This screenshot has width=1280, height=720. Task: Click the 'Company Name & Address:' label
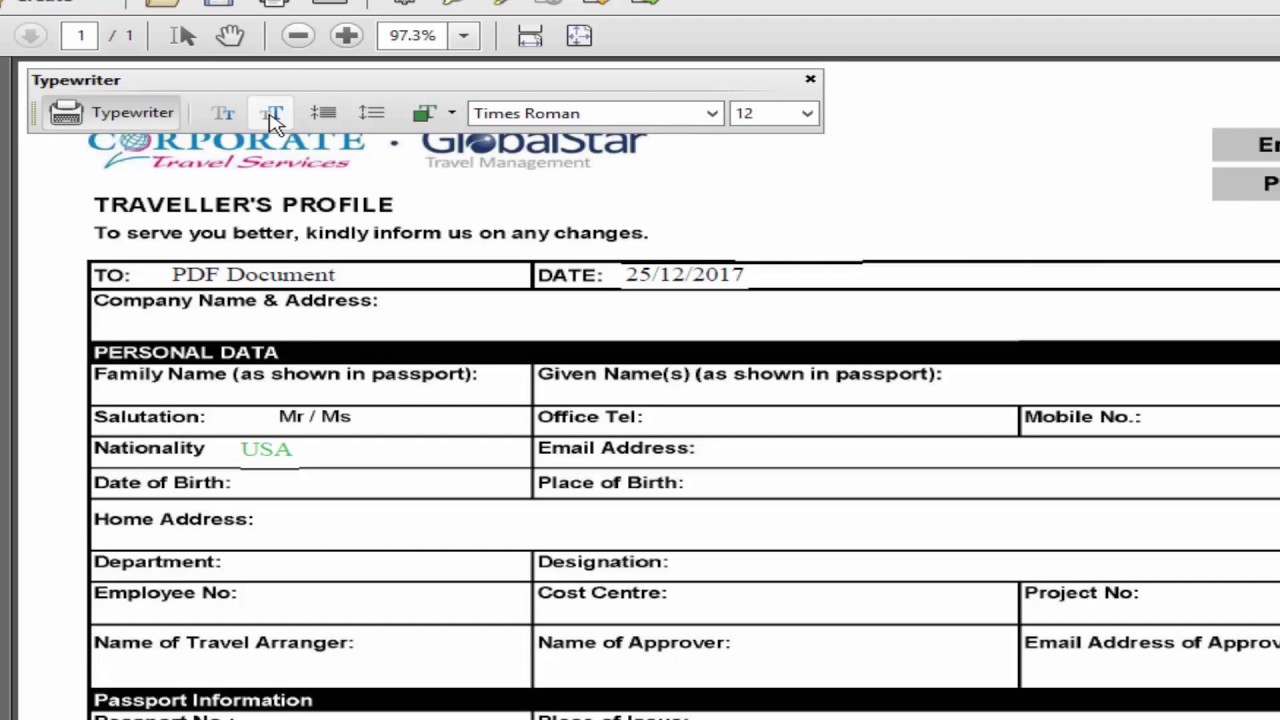point(236,301)
